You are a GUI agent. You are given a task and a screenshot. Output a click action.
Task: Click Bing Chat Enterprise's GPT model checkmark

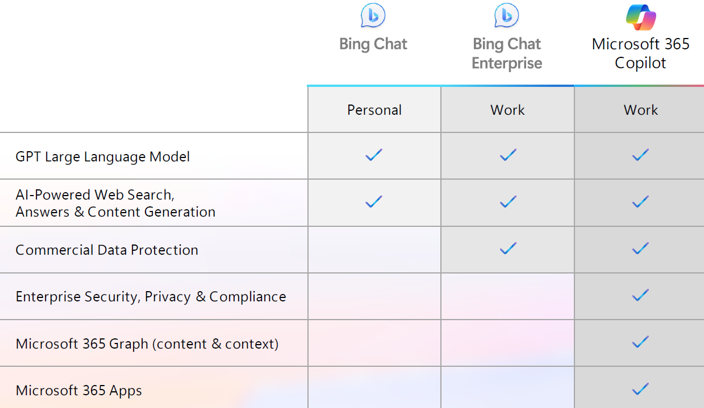[x=508, y=155]
